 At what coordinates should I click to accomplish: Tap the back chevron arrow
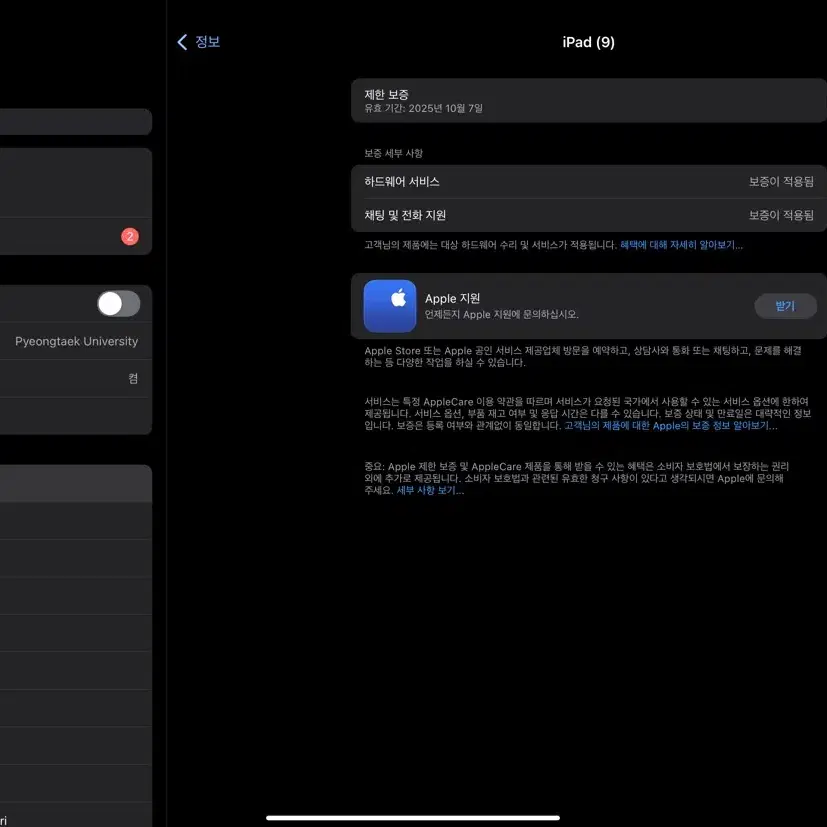[182, 42]
